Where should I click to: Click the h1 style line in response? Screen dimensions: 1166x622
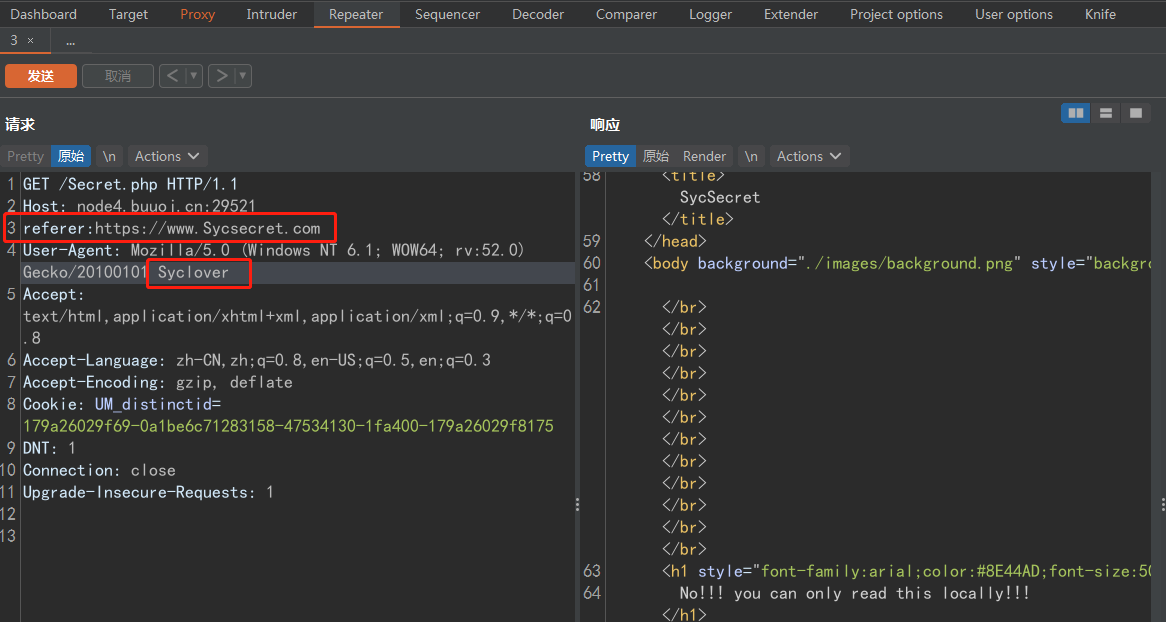click(x=906, y=571)
